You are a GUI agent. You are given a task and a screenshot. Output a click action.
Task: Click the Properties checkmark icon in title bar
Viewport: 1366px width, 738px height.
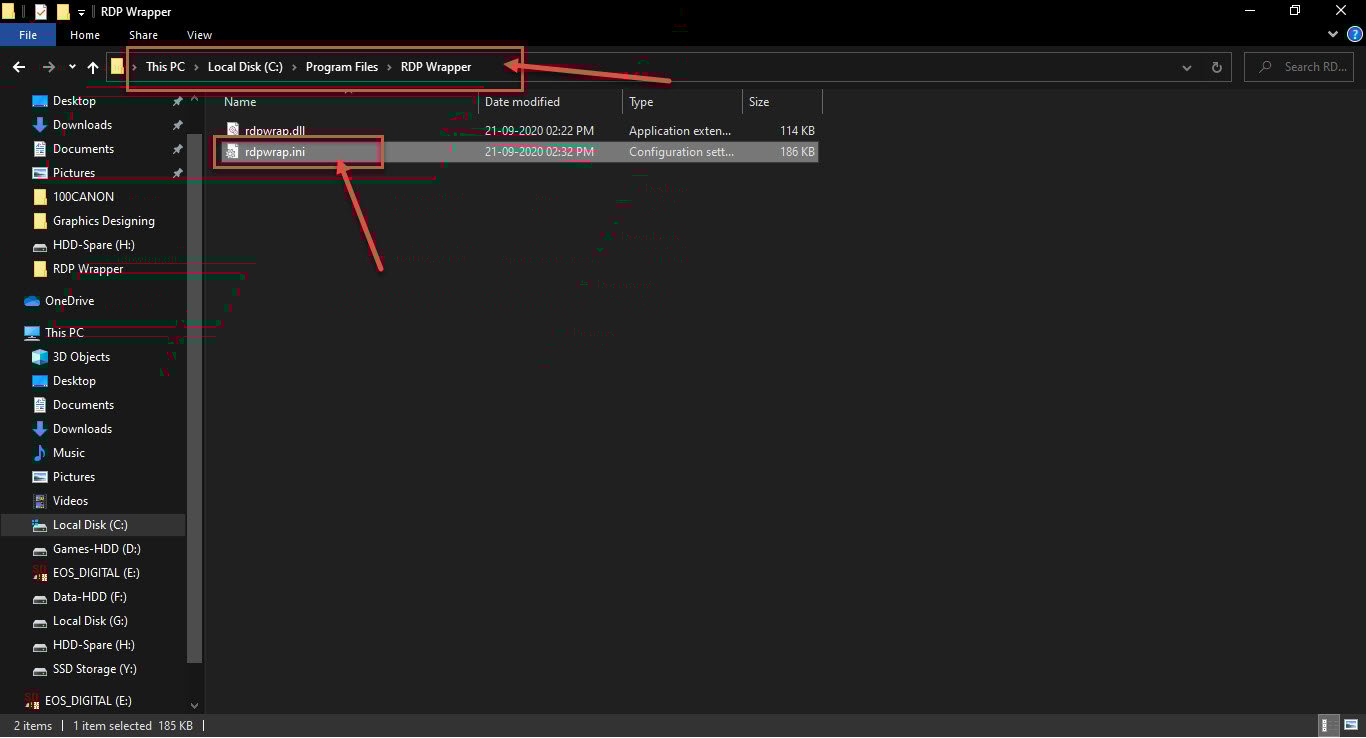40,12
